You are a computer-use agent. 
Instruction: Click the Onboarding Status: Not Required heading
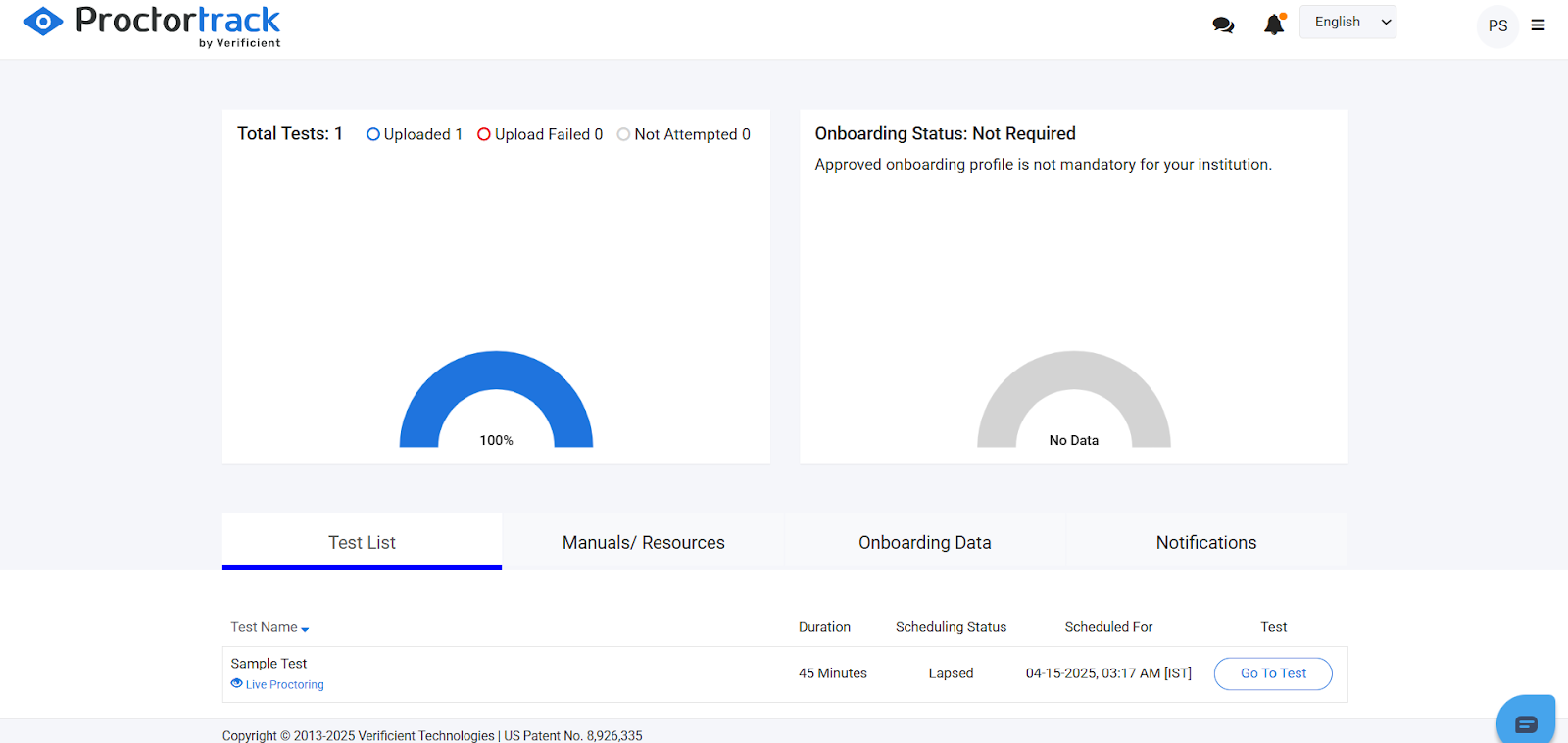click(x=945, y=133)
